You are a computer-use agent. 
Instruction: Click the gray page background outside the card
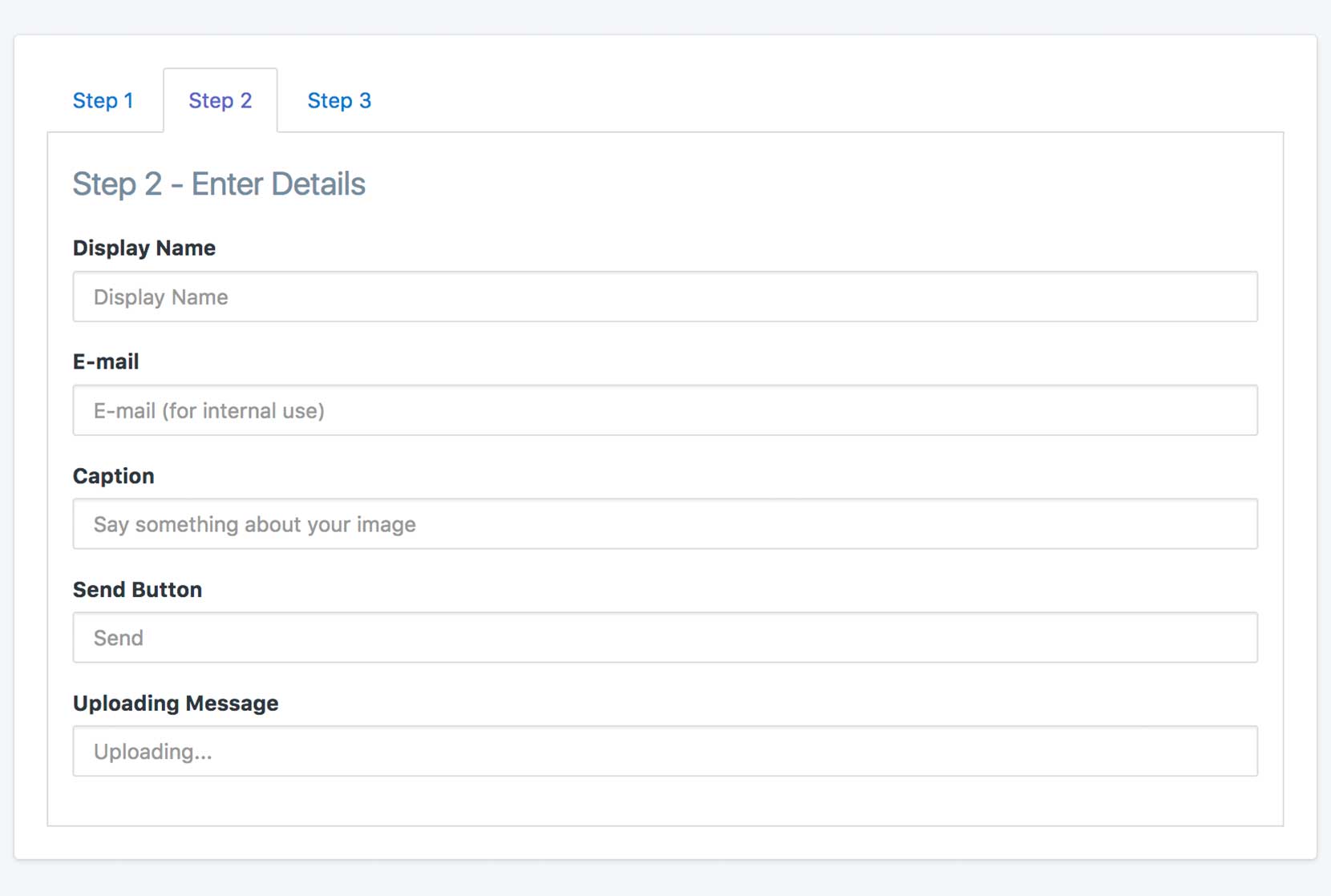pyautogui.click(x=665, y=878)
